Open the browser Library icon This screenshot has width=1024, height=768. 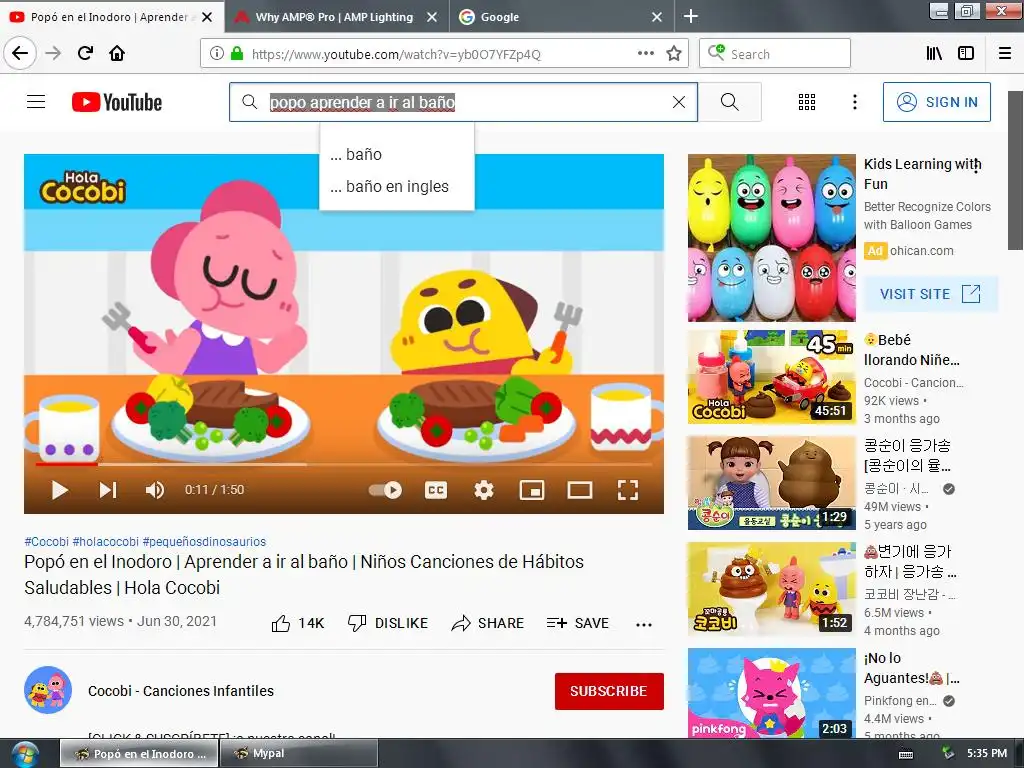click(x=935, y=54)
